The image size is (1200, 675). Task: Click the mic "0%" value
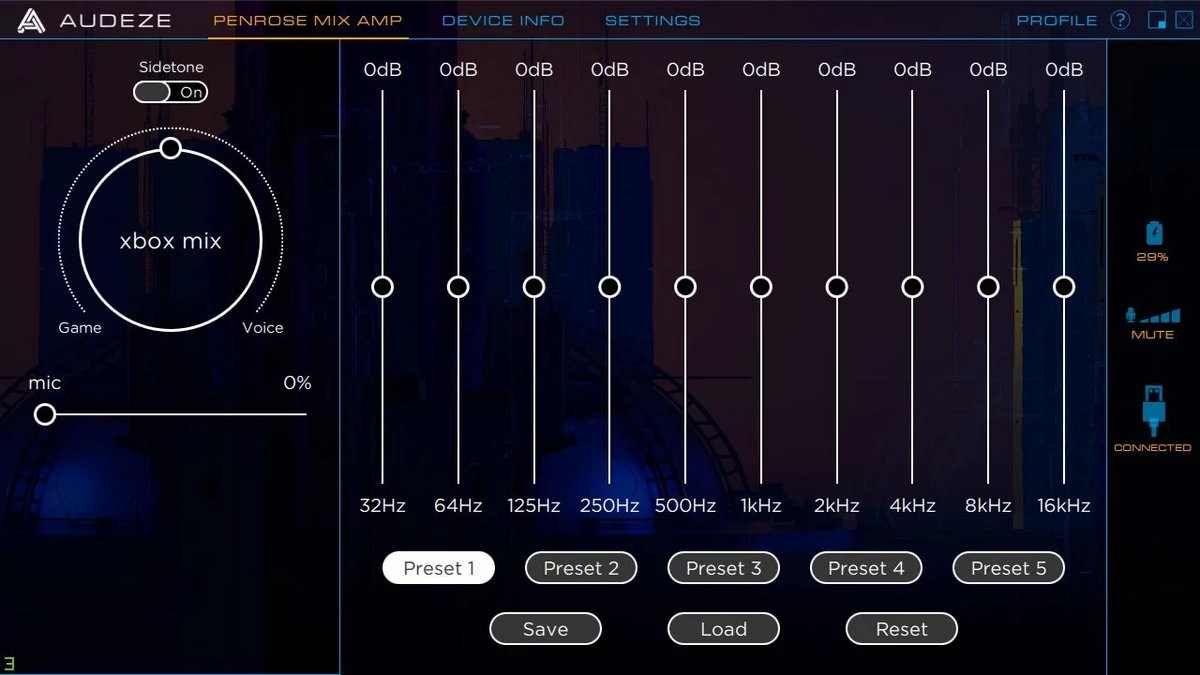(x=297, y=383)
